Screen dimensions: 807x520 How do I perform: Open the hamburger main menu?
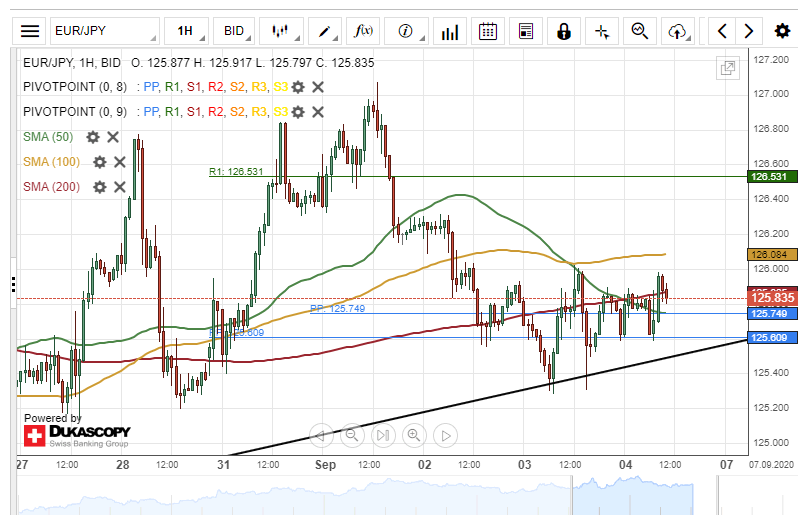tap(31, 31)
